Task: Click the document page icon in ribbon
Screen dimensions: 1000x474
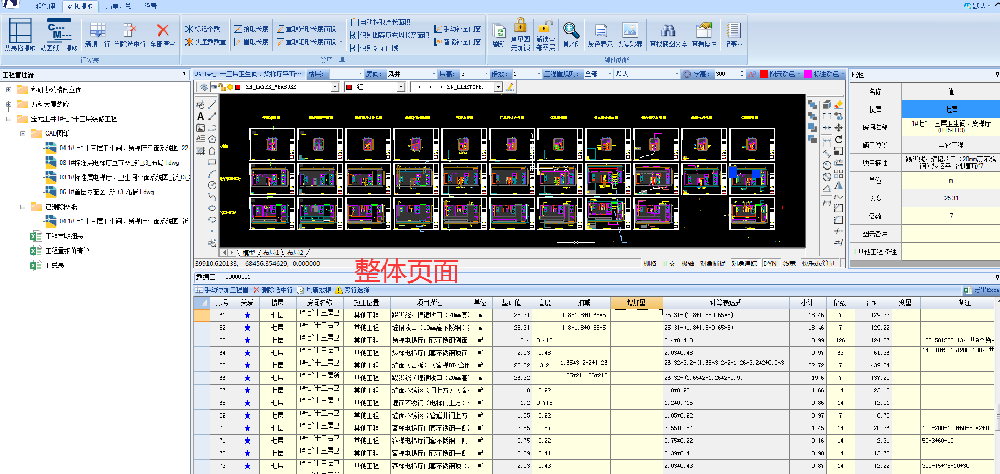Action: (x=601, y=31)
